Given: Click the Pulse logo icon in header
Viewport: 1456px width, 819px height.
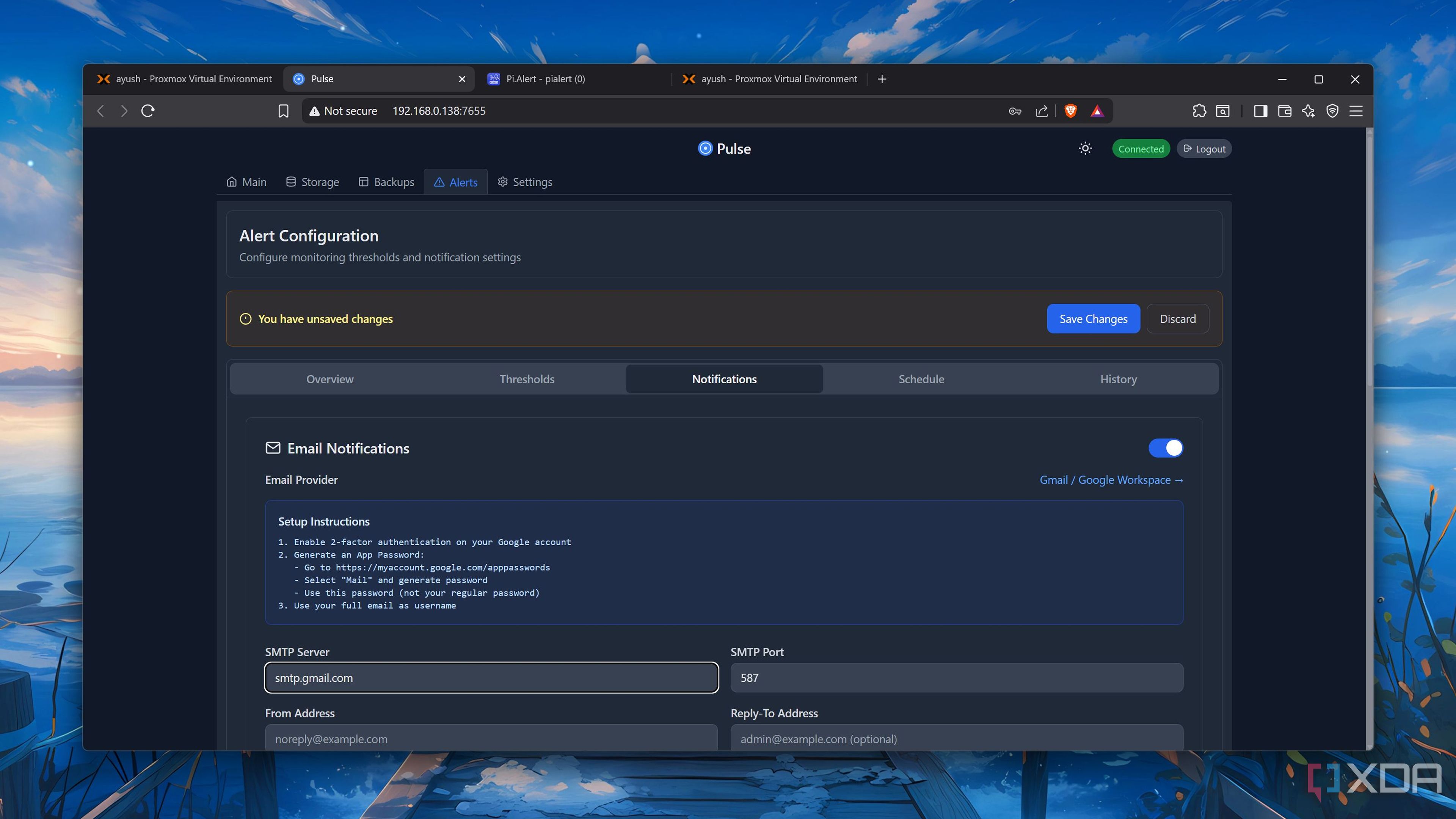Looking at the screenshot, I should pyautogui.click(x=705, y=149).
